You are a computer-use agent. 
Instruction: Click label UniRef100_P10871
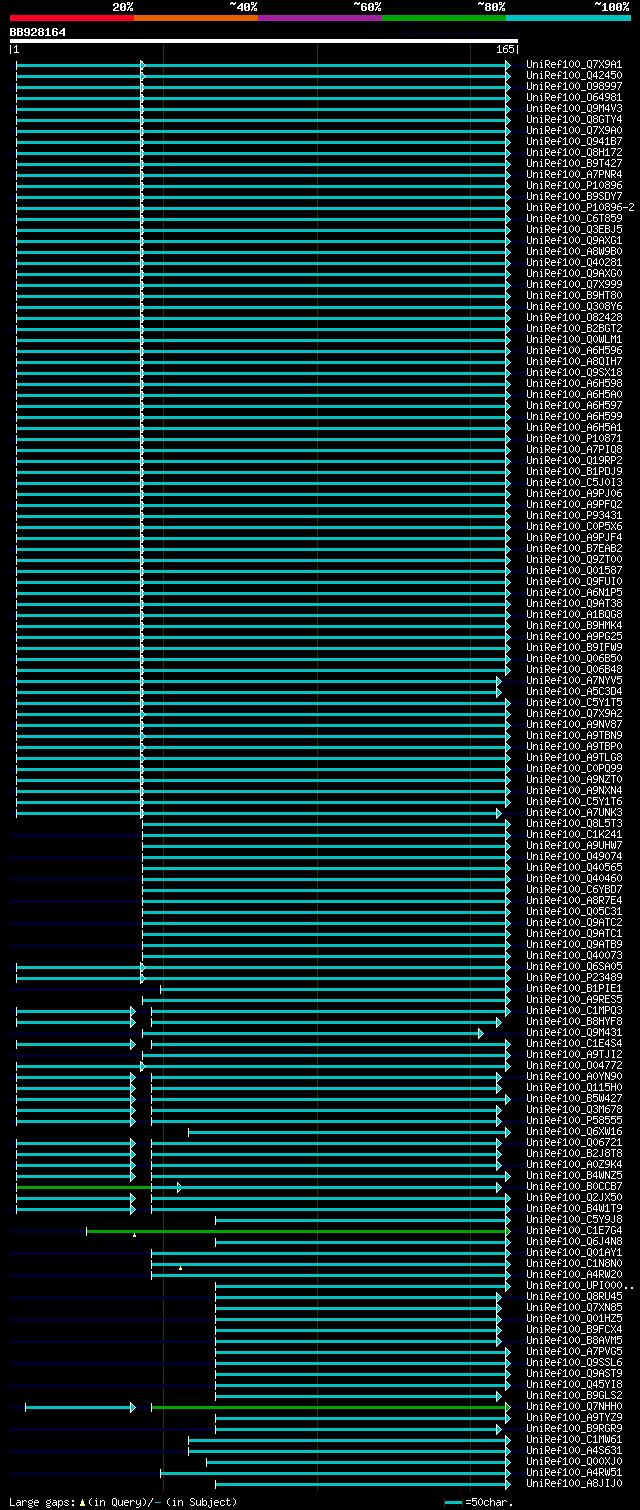(574, 439)
